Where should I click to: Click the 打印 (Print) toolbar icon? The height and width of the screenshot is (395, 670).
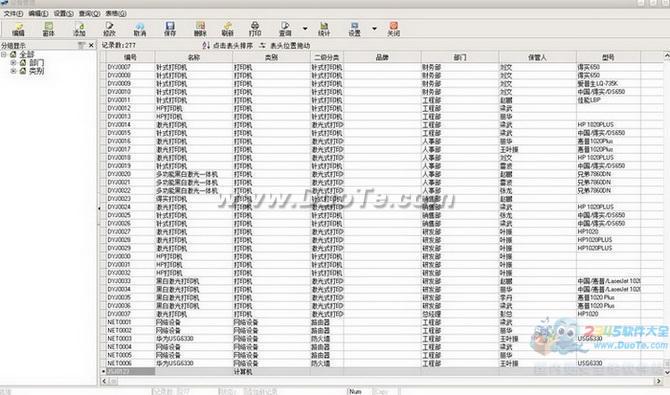coord(255,29)
